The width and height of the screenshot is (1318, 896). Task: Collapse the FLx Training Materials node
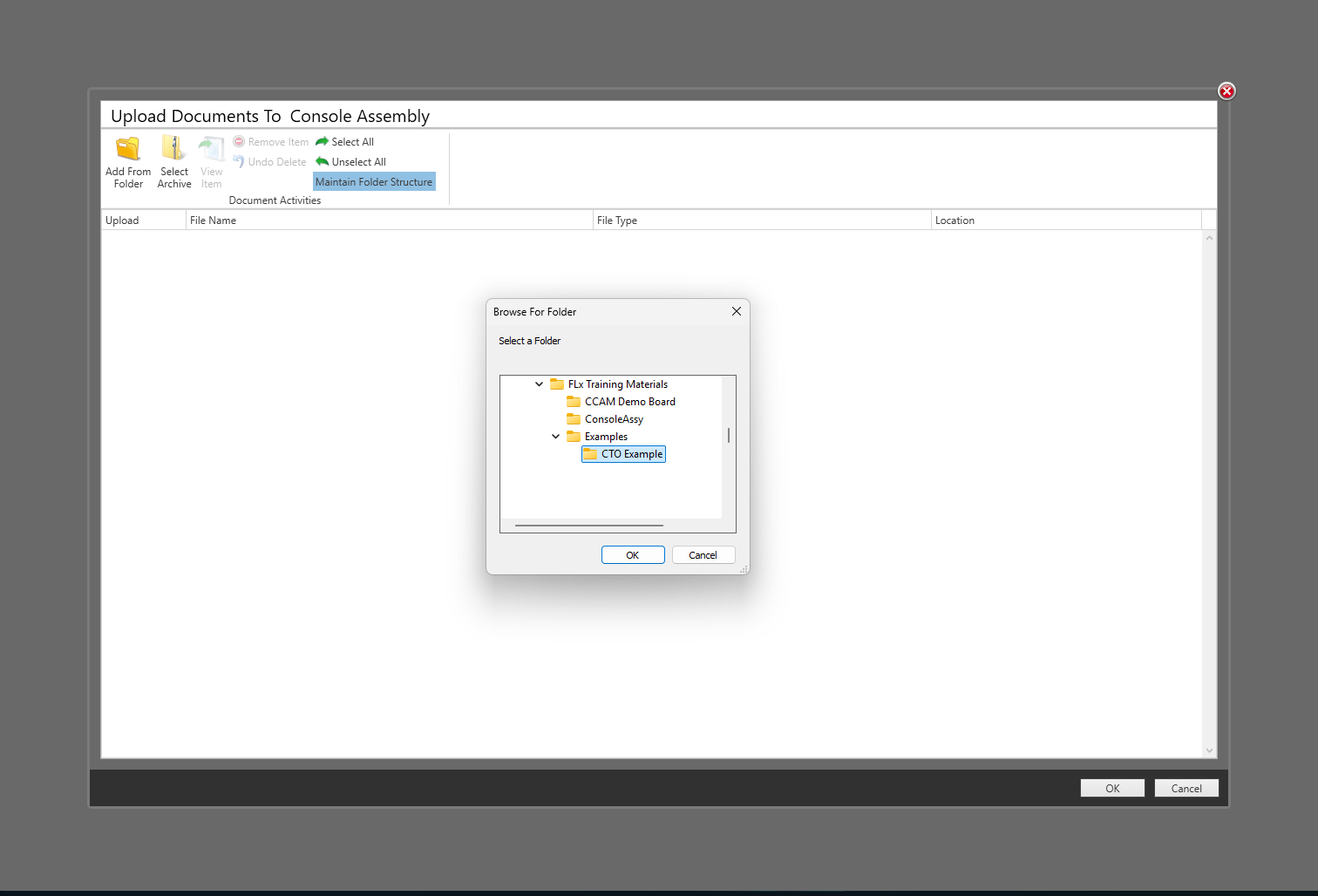[539, 384]
